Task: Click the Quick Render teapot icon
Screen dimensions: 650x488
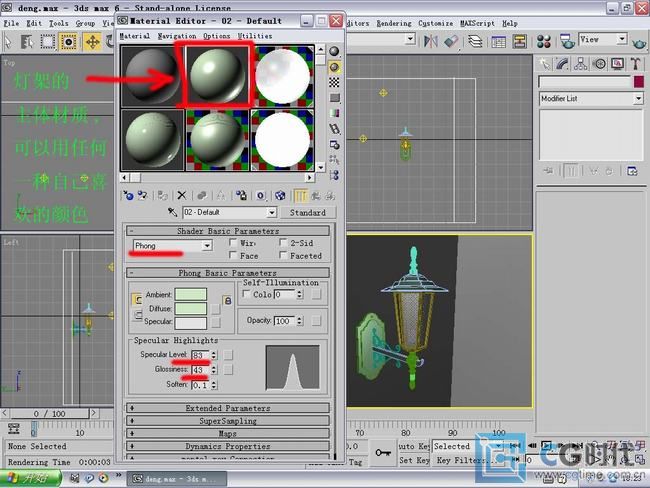Action: pyautogui.click(x=639, y=42)
